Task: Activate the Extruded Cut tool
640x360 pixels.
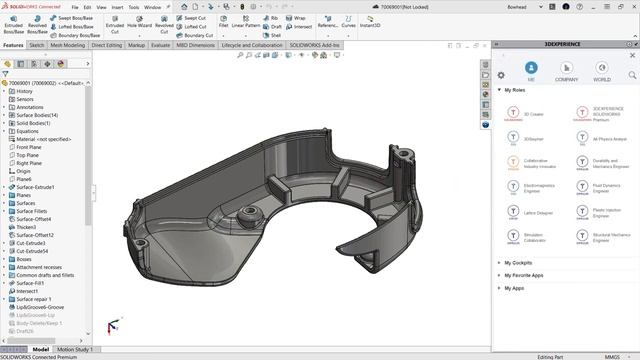Action: (115, 25)
